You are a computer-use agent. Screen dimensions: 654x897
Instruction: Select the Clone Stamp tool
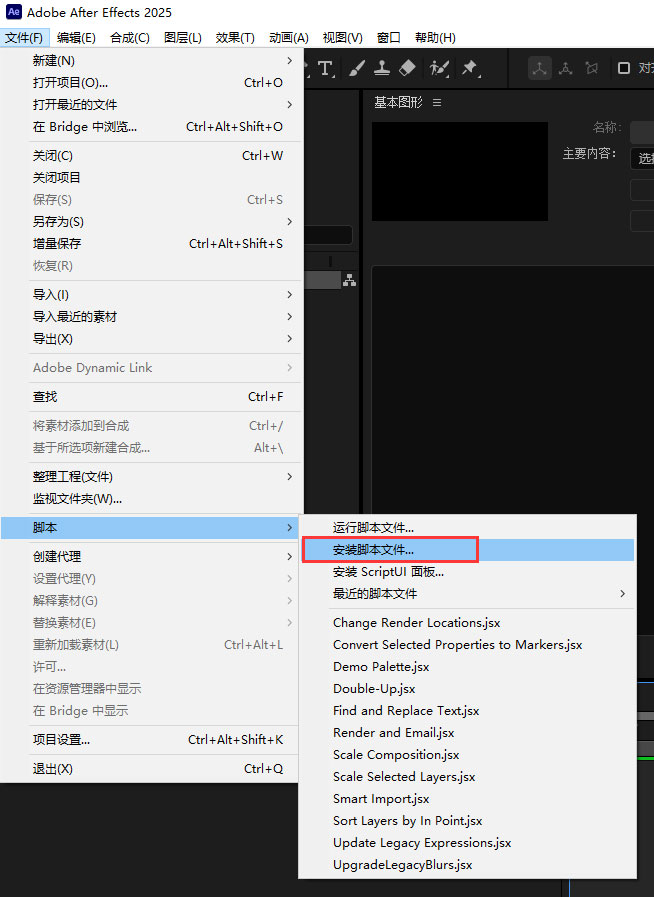pyautogui.click(x=382, y=69)
